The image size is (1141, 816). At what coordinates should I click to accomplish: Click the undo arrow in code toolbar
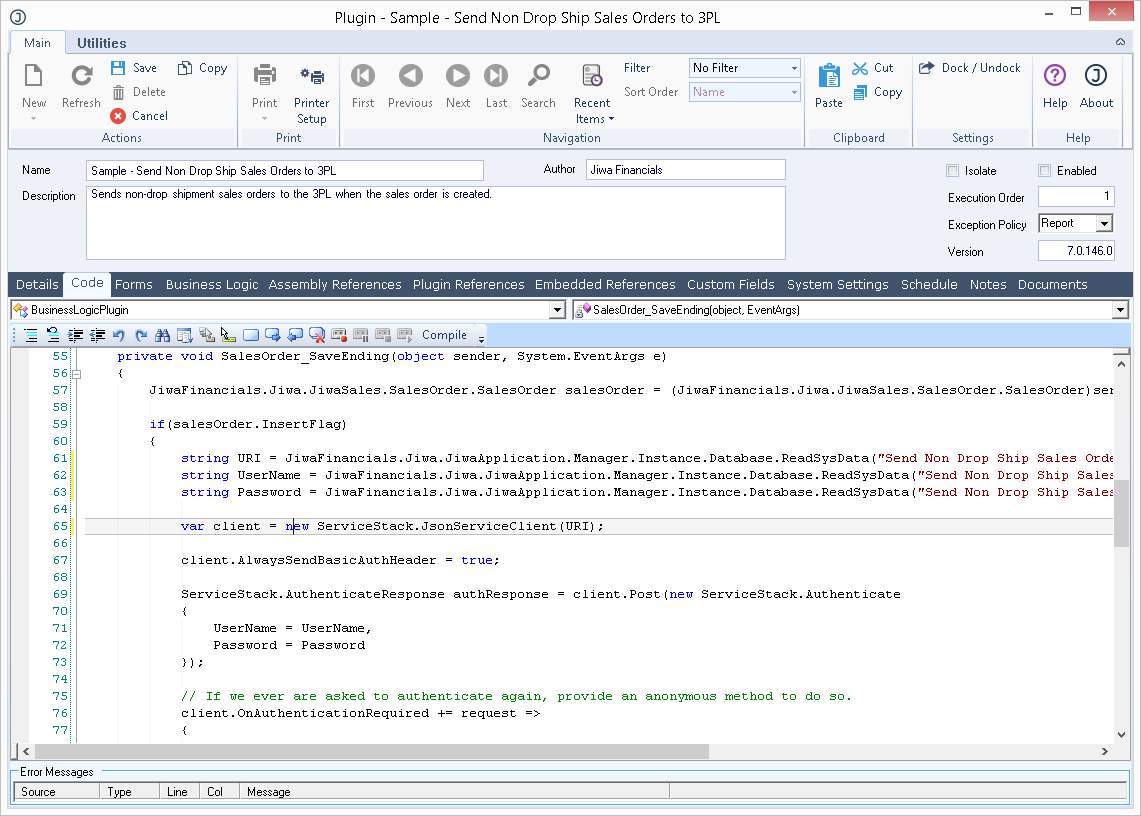(x=119, y=335)
